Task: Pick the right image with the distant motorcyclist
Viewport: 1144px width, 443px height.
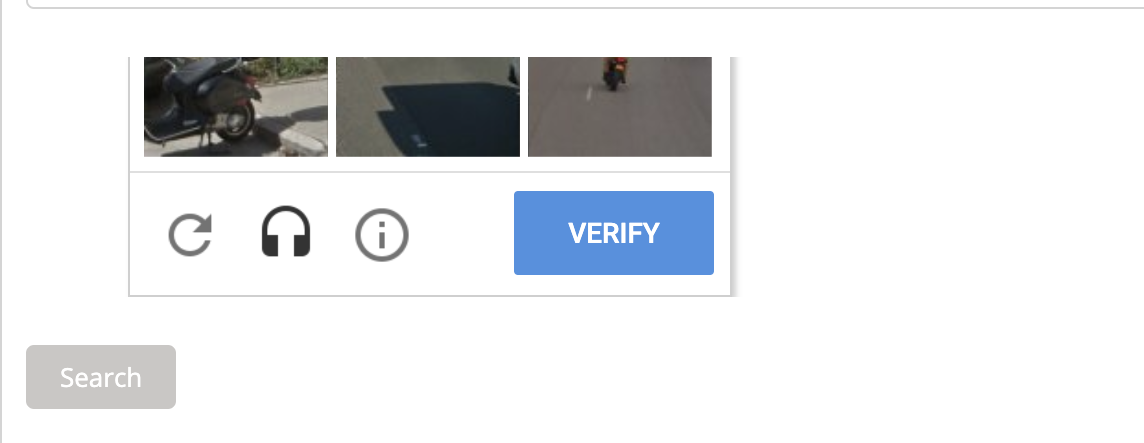Action: coord(619,107)
